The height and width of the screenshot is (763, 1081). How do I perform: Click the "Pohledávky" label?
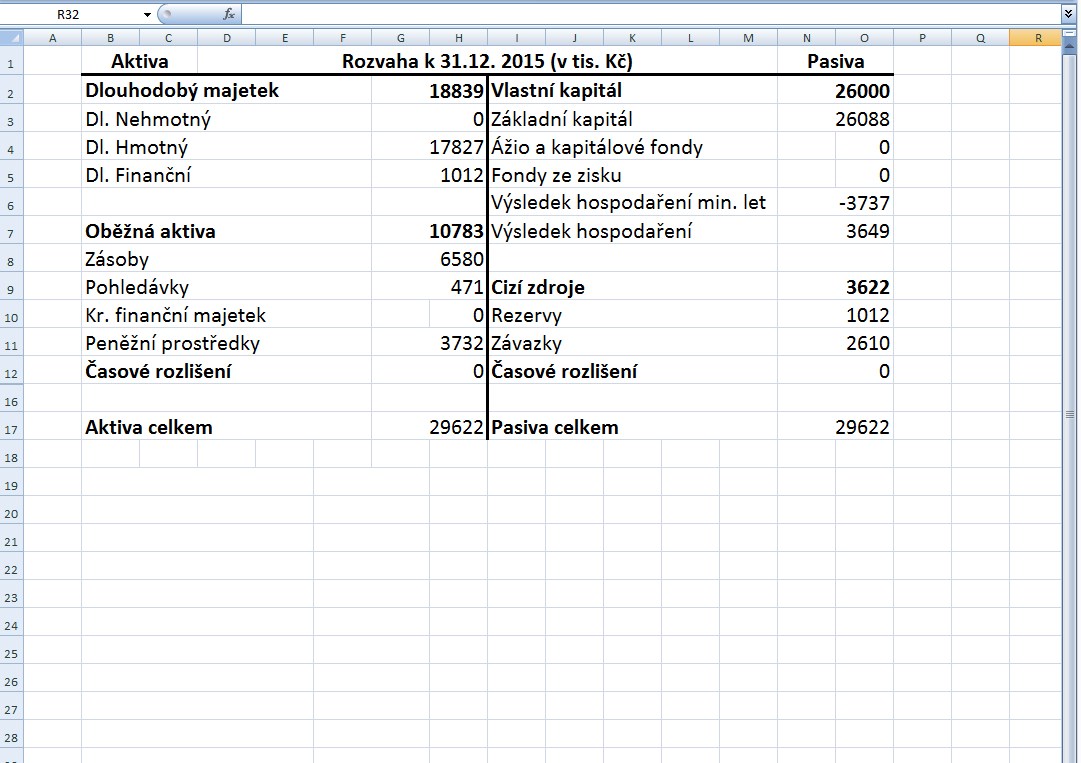(x=137, y=287)
